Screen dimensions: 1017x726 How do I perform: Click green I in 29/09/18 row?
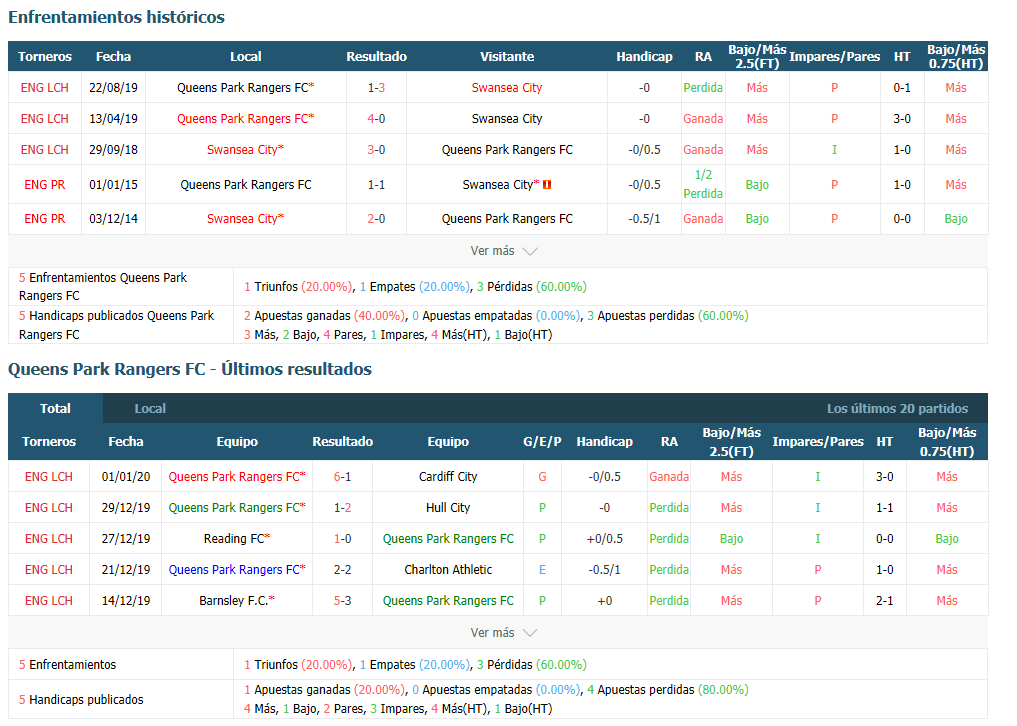click(x=834, y=150)
